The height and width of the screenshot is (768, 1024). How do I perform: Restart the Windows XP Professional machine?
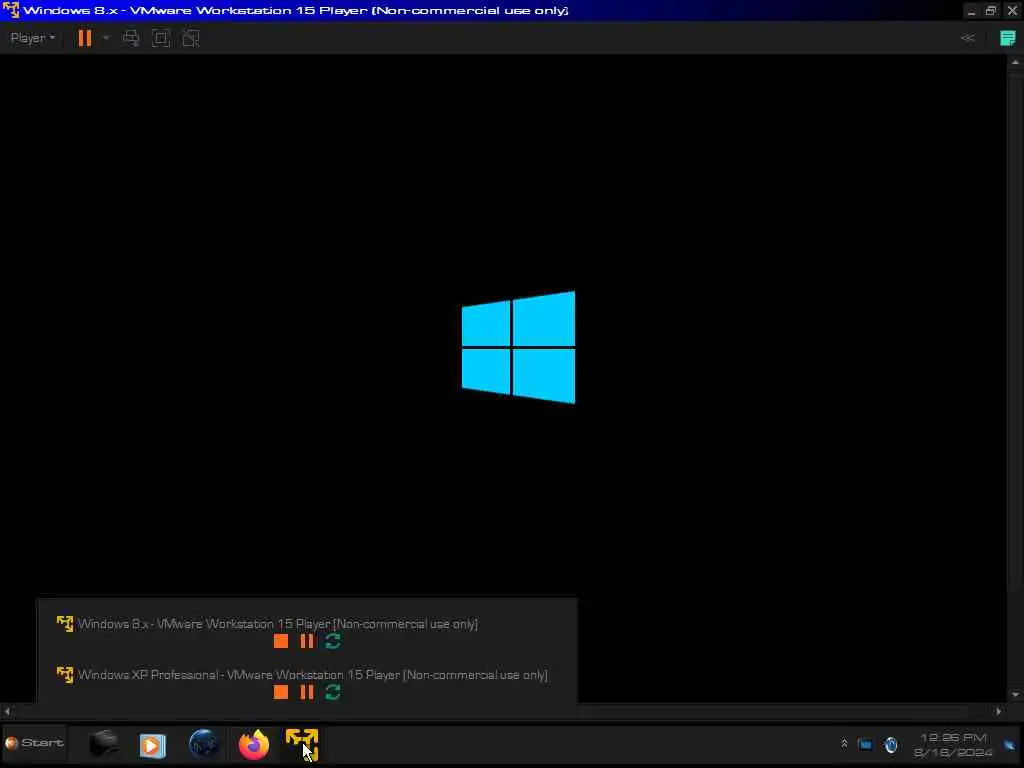click(333, 692)
